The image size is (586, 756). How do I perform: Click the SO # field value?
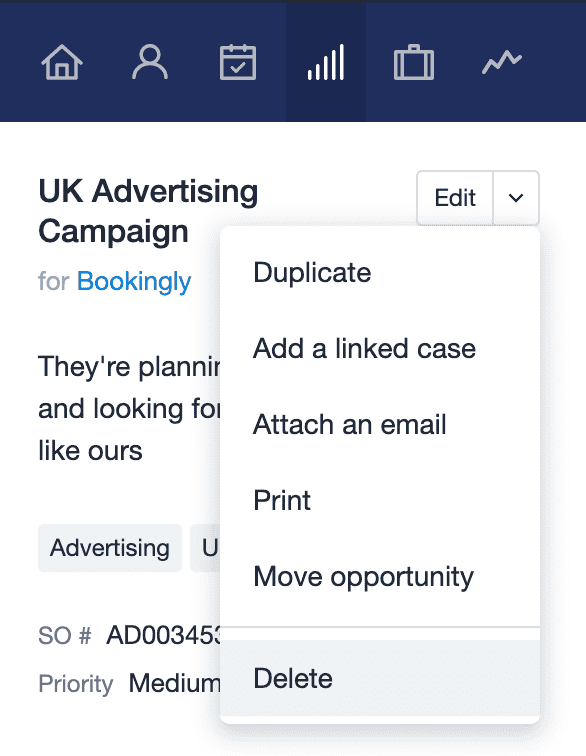[x=164, y=635]
